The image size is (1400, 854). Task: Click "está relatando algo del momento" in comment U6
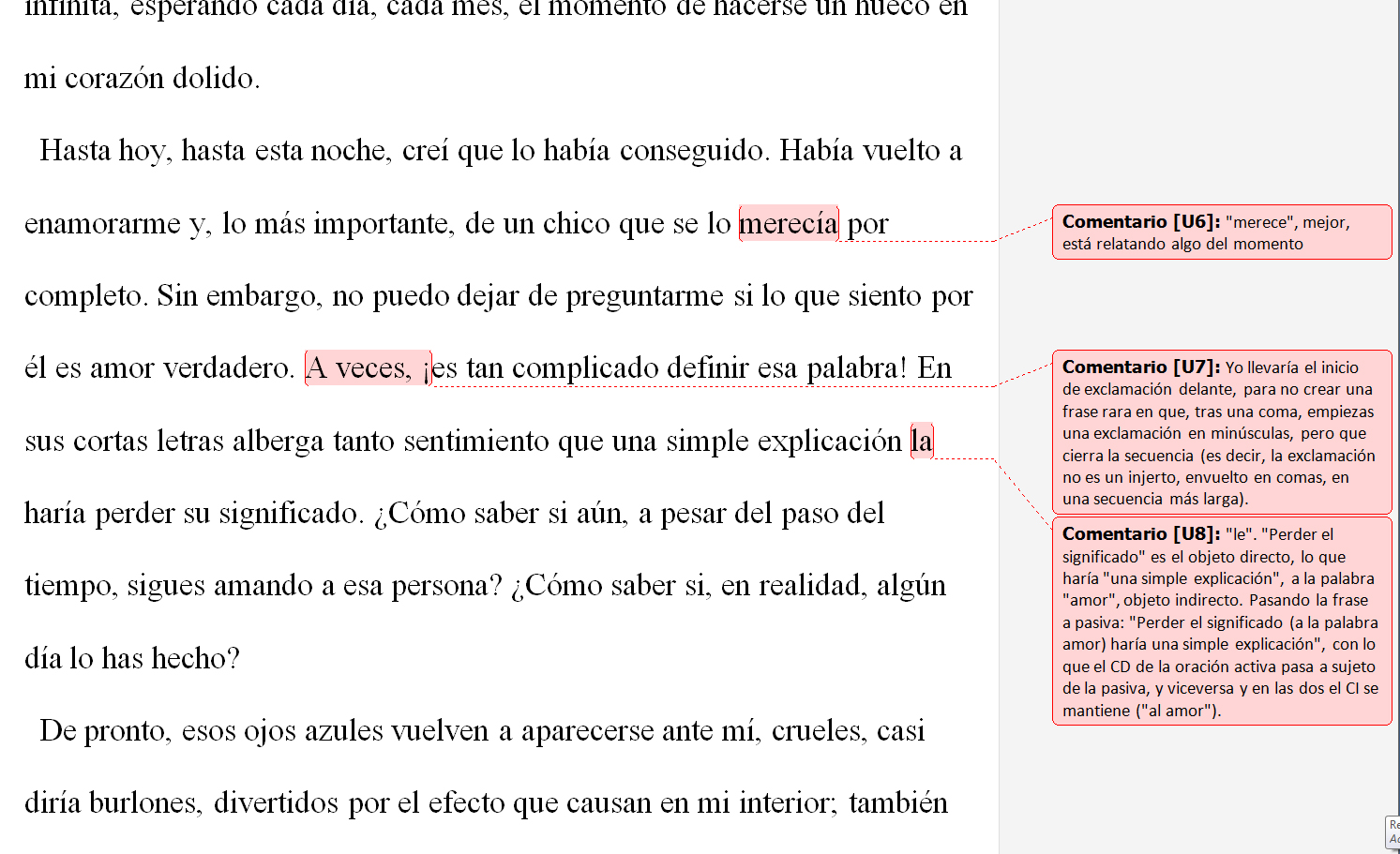[x=1182, y=244]
